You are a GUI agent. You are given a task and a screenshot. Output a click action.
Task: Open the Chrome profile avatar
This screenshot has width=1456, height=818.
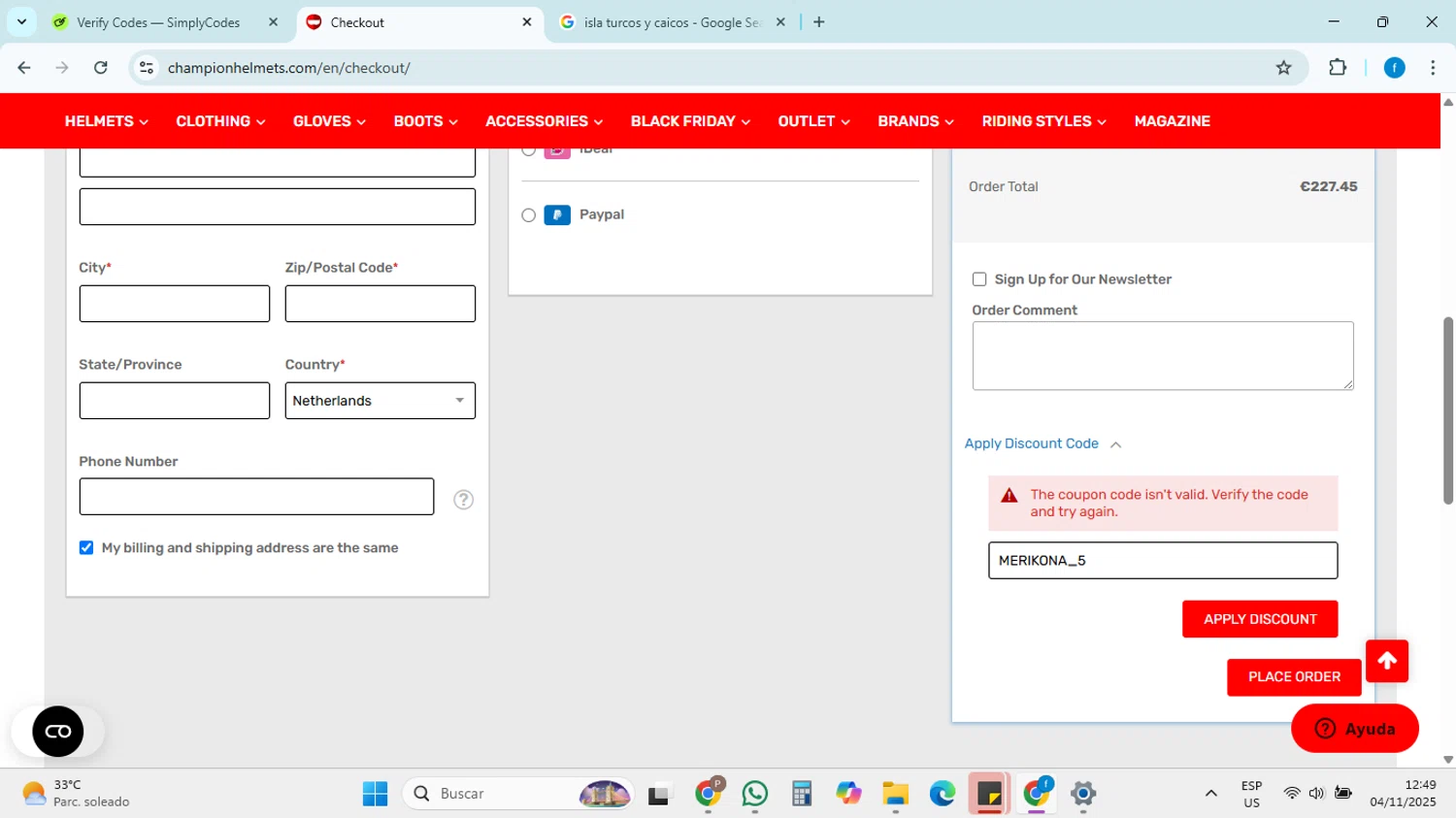coord(1394,68)
